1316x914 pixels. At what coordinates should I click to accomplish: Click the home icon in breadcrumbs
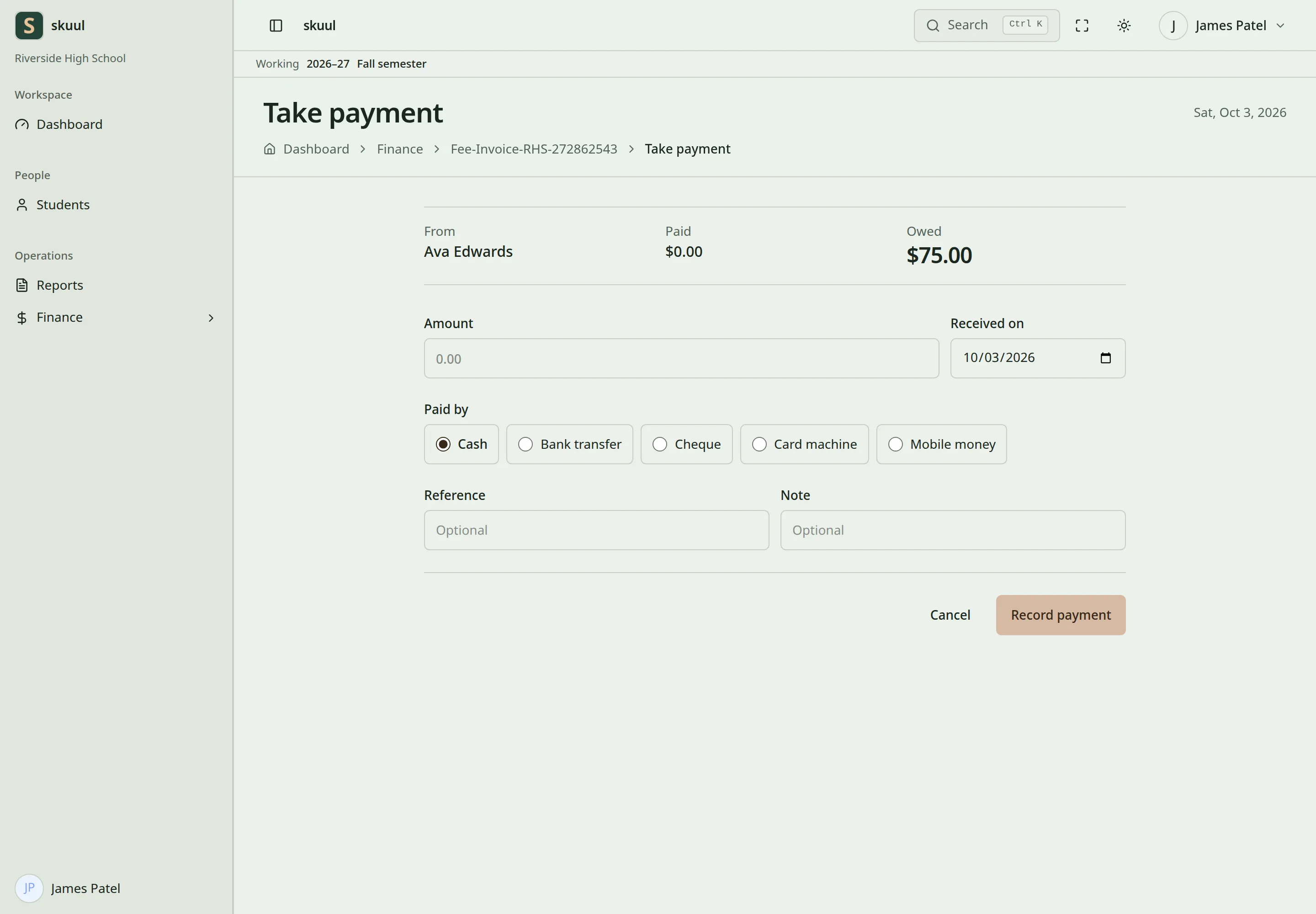coord(270,149)
